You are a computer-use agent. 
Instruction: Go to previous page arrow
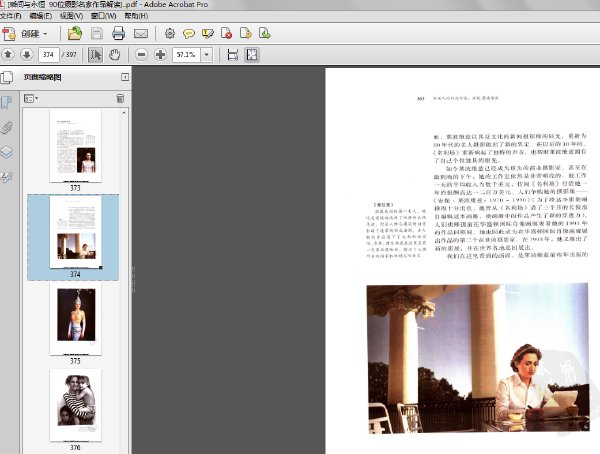point(8,55)
